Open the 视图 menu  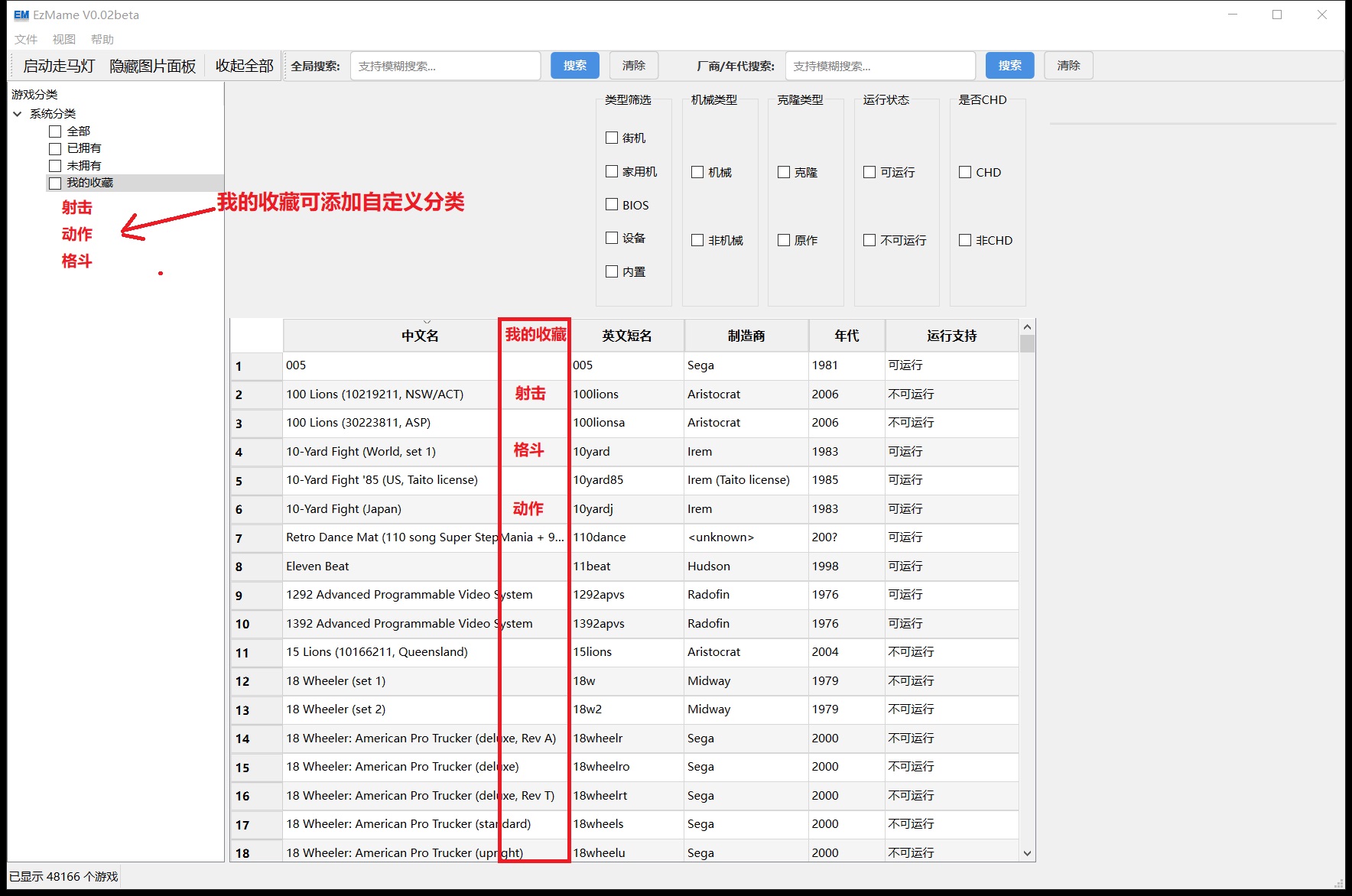click(x=64, y=39)
